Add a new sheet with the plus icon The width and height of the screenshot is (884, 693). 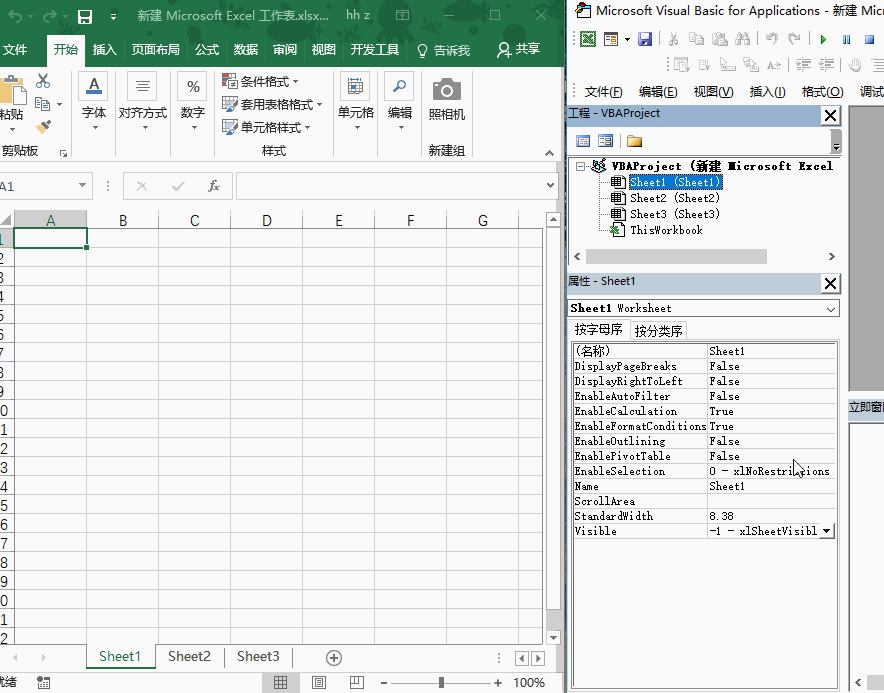pyautogui.click(x=334, y=657)
